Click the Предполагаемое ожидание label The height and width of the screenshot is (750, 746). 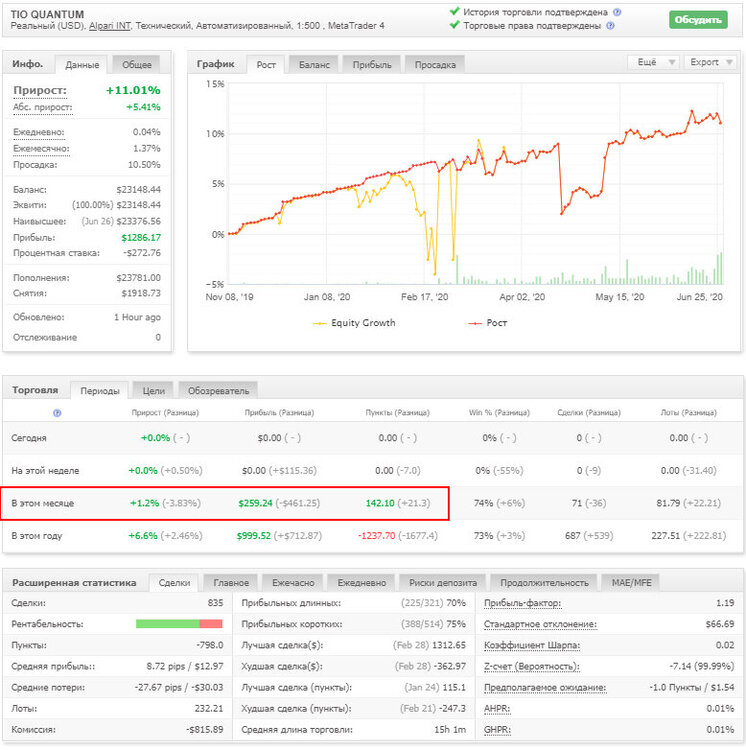tap(545, 687)
